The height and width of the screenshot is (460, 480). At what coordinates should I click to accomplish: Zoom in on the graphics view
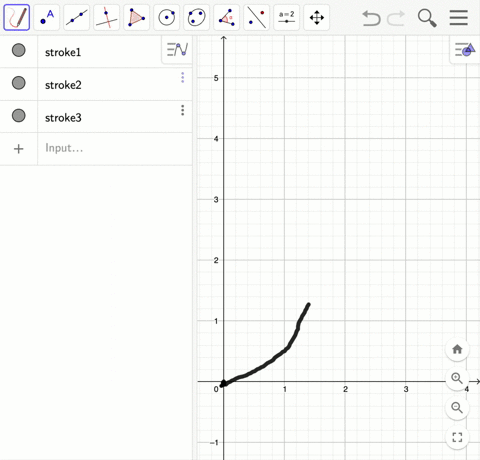click(x=457, y=378)
